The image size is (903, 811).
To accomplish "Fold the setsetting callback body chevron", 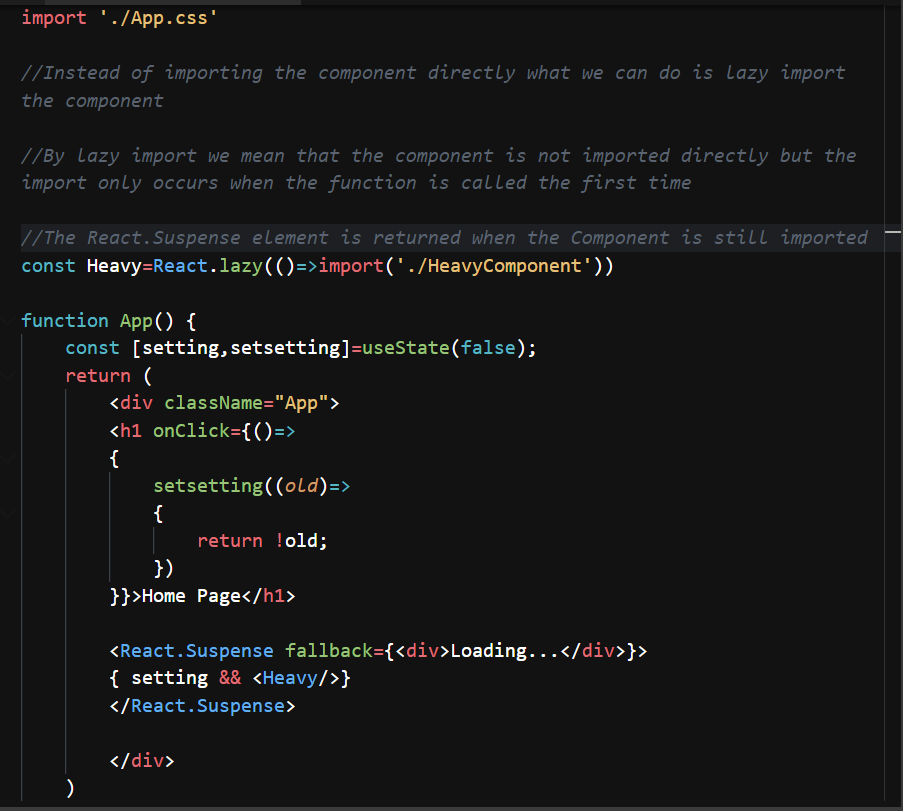I will tap(8, 513).
